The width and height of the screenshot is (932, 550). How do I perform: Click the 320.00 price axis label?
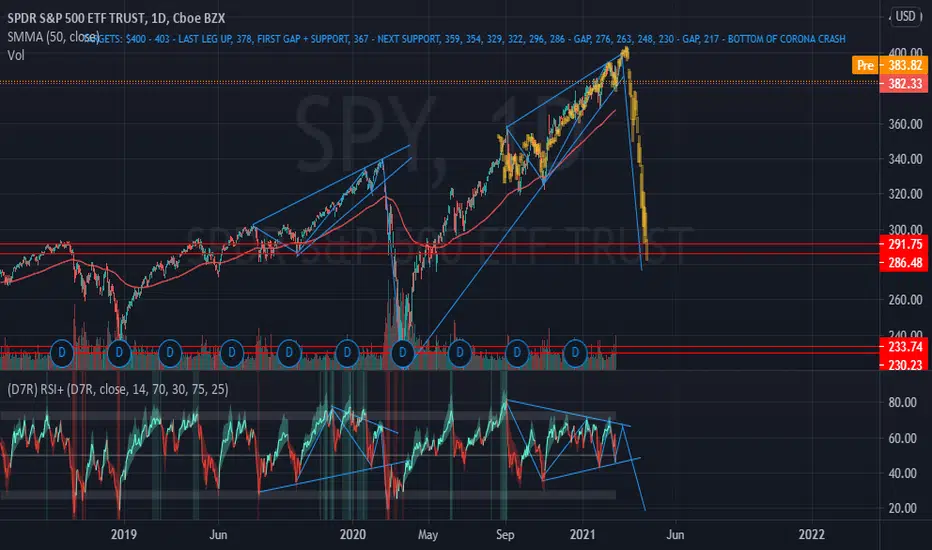tap(905, 194)
